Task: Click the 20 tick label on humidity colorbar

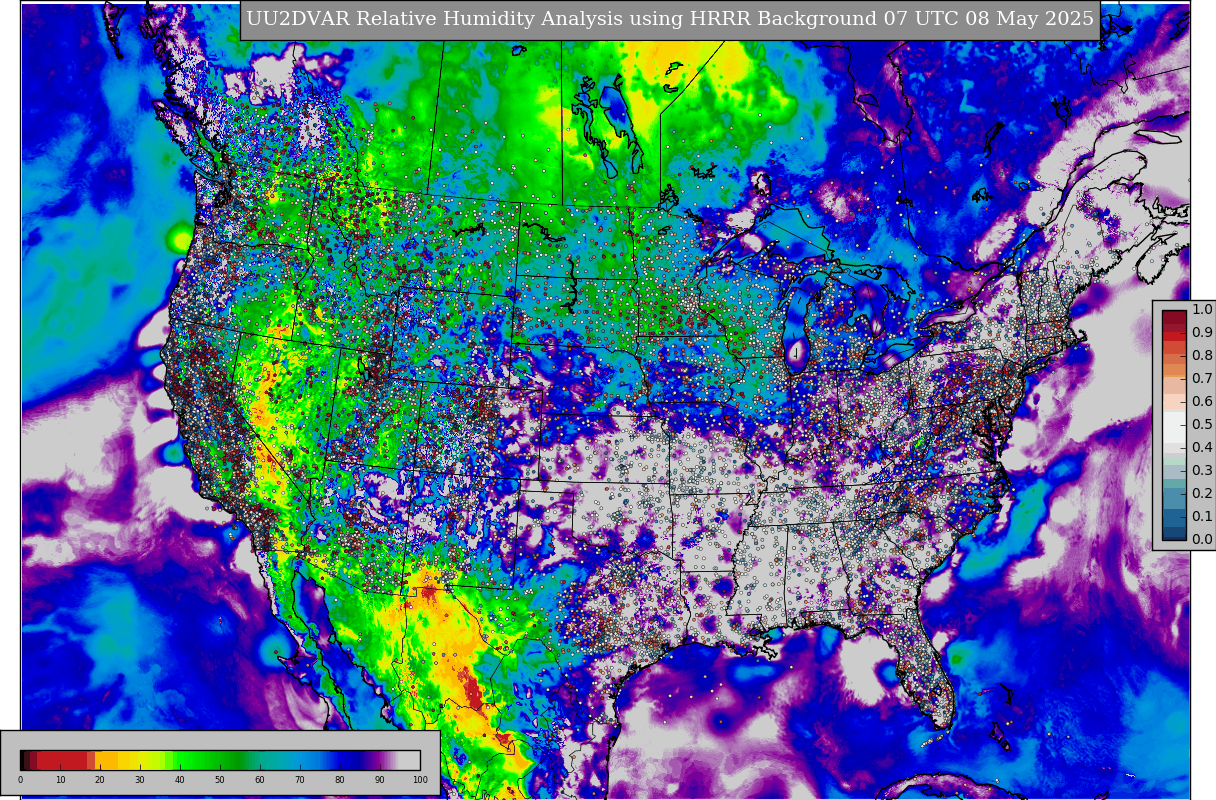Action: pos(100,780)
